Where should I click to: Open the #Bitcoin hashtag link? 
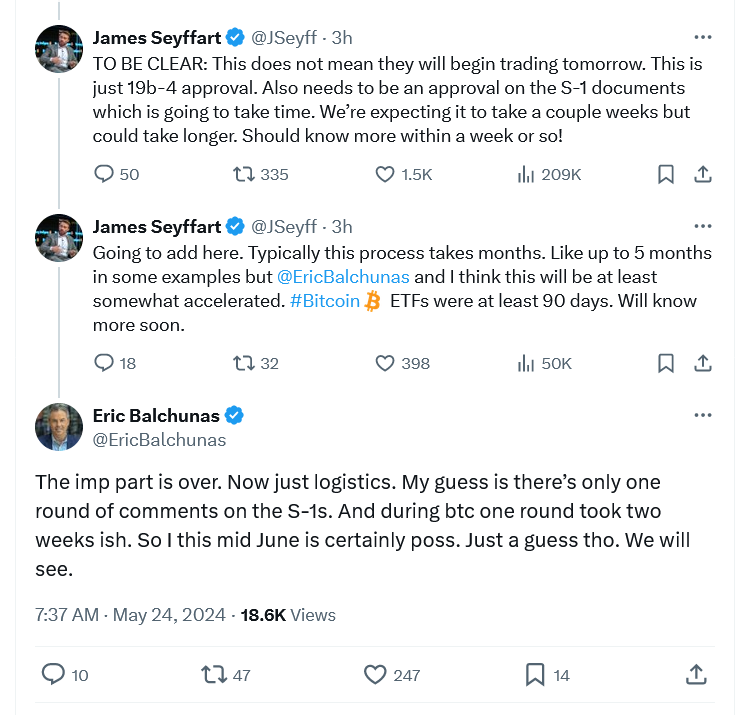click(x=325, y=301)
